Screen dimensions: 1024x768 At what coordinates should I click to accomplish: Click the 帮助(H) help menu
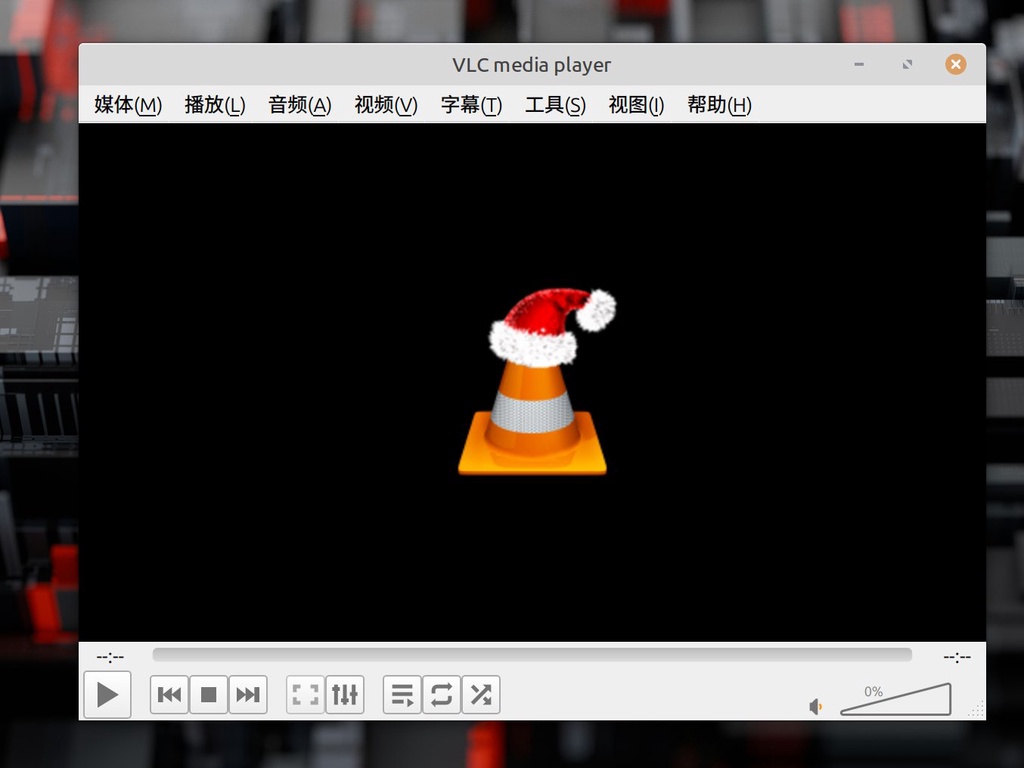719,105
